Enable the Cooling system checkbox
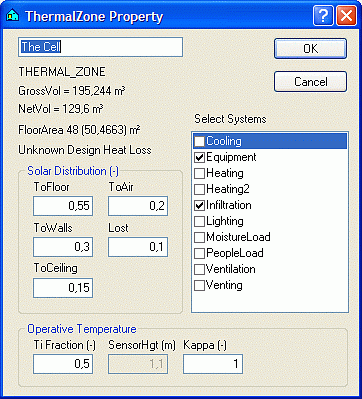 coord(199,141)
